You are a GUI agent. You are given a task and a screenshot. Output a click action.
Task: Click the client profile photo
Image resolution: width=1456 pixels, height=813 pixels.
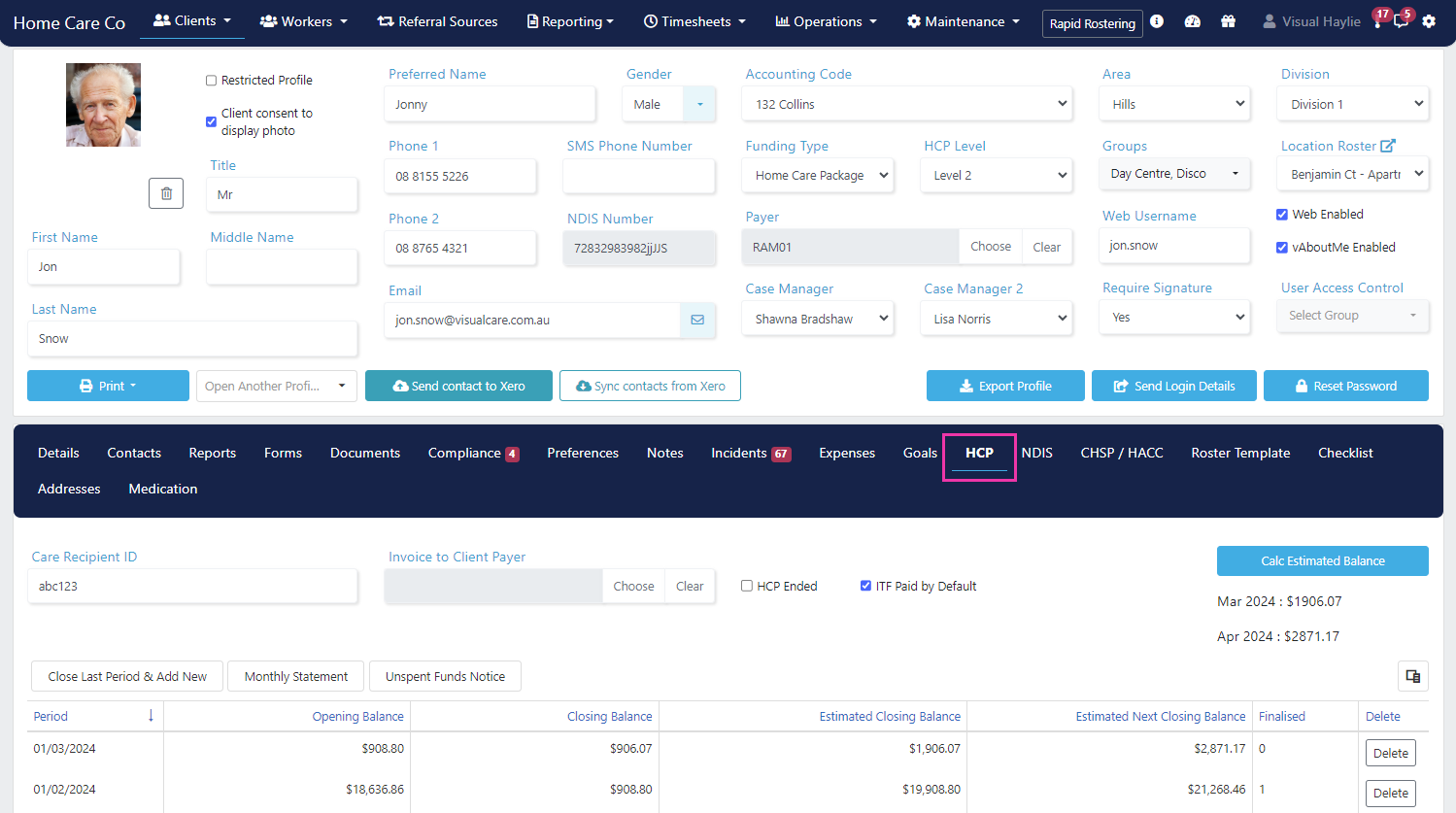point(103,105)
